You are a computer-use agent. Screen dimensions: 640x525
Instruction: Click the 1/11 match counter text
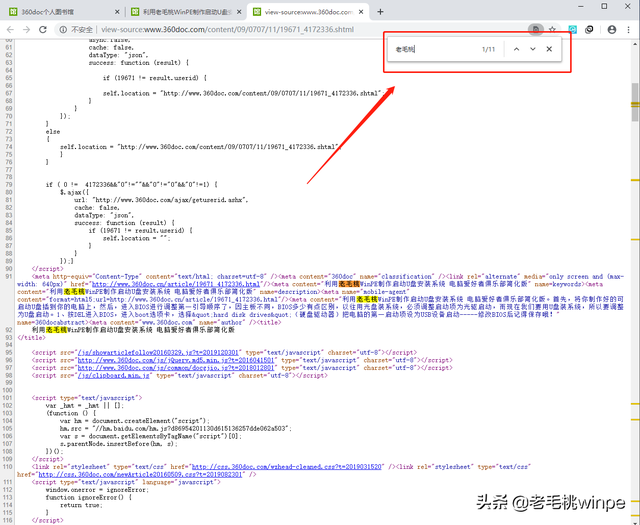click(488, 49)
